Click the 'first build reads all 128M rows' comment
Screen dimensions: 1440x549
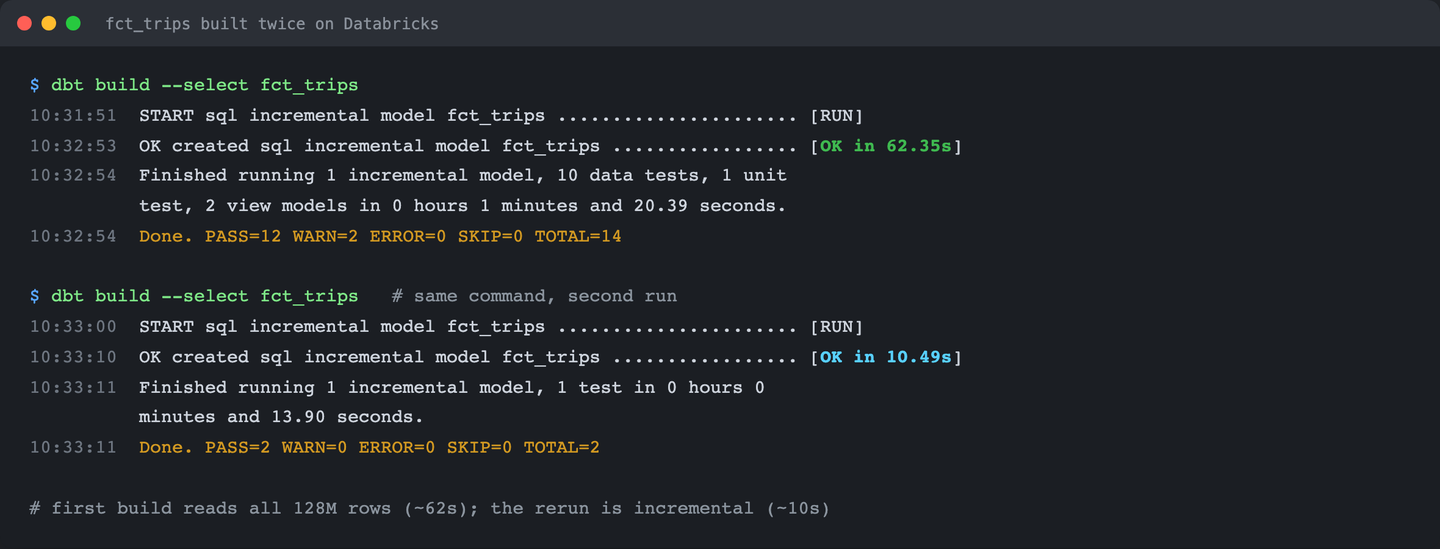coord(430,508)
